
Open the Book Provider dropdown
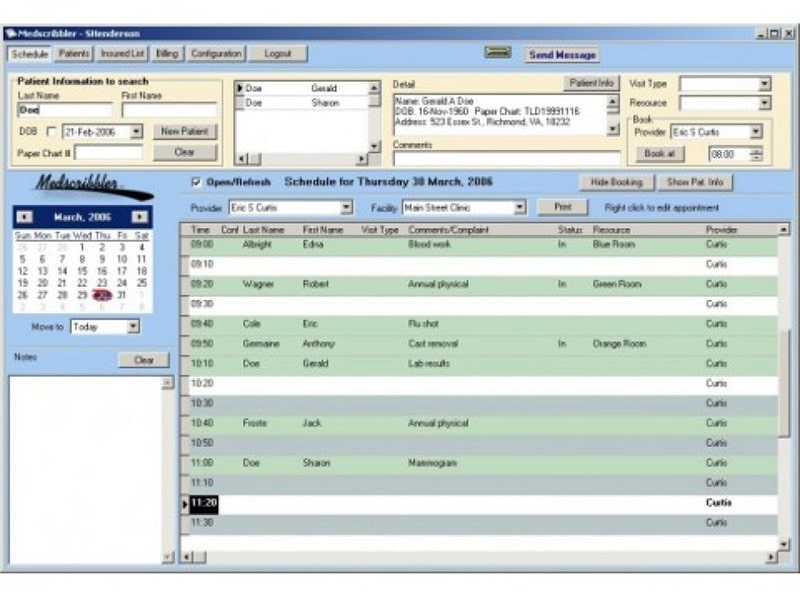pyautogui.click(x=756, y=132)
